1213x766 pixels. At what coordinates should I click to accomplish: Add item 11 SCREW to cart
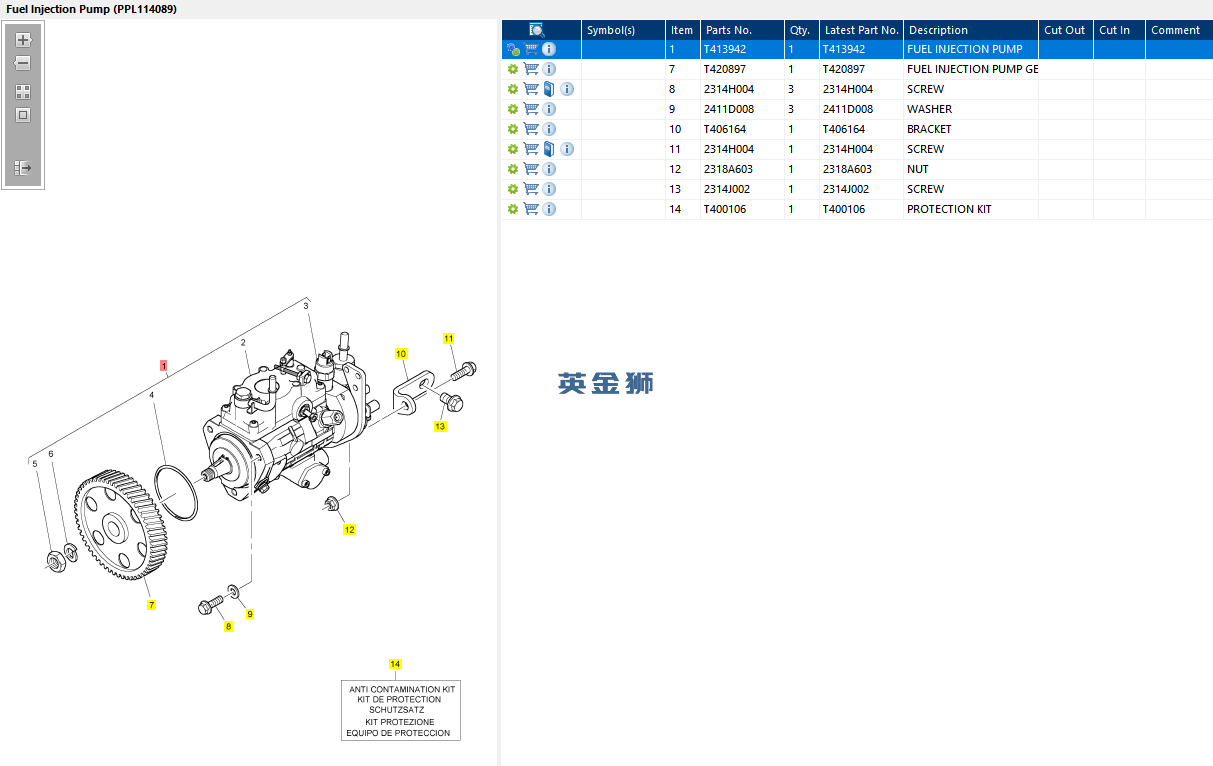(x=531, y=149)
